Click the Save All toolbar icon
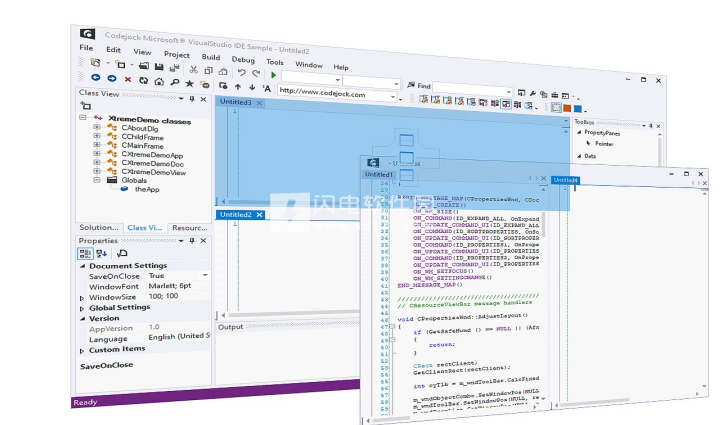Image resolution: width=720 pixels, height=425 pixels. click(x=174, y=68)
